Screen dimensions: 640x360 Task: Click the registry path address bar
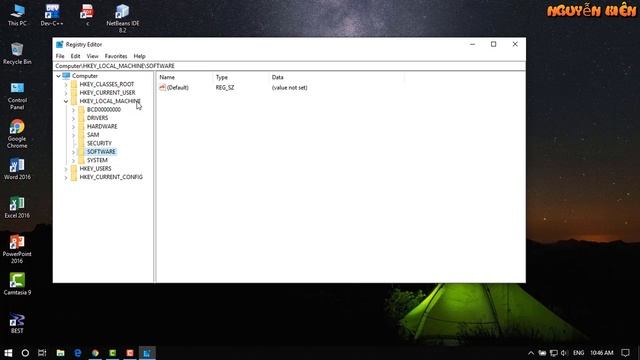(289, 66)
